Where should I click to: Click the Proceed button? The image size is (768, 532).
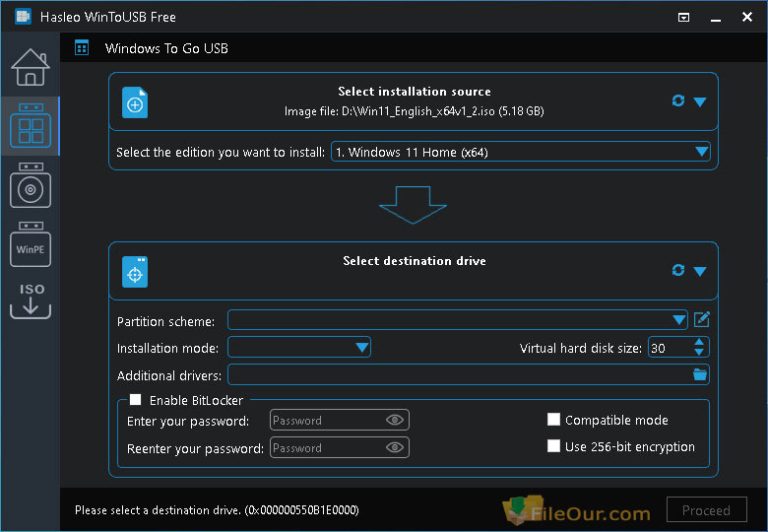706,510
